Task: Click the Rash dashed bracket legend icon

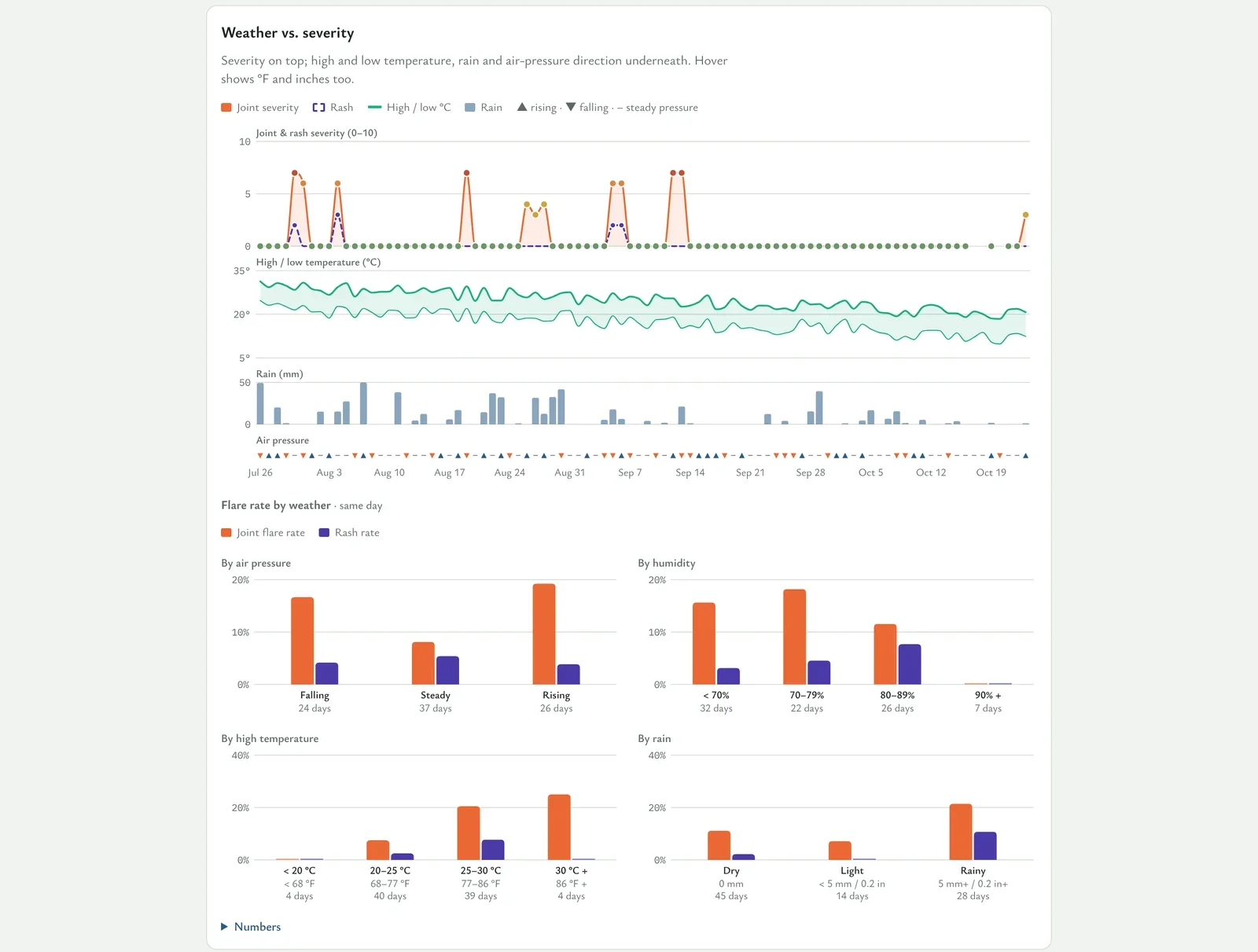Action: point(318,108)
